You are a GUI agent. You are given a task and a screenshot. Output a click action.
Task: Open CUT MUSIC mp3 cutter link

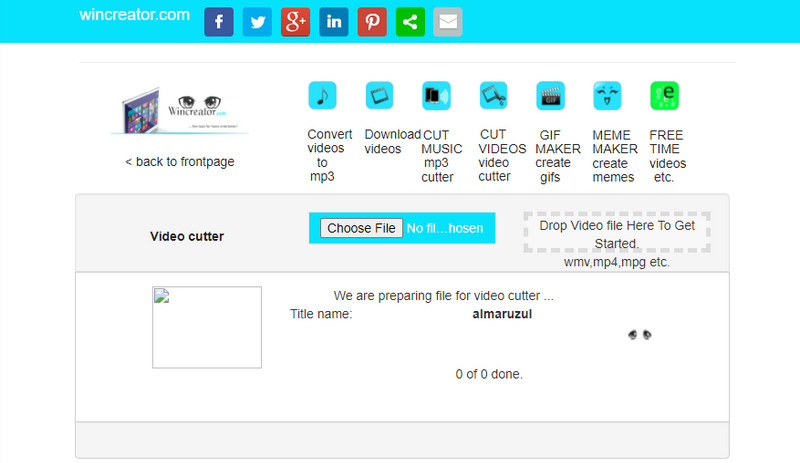click(x=441, y=156)
